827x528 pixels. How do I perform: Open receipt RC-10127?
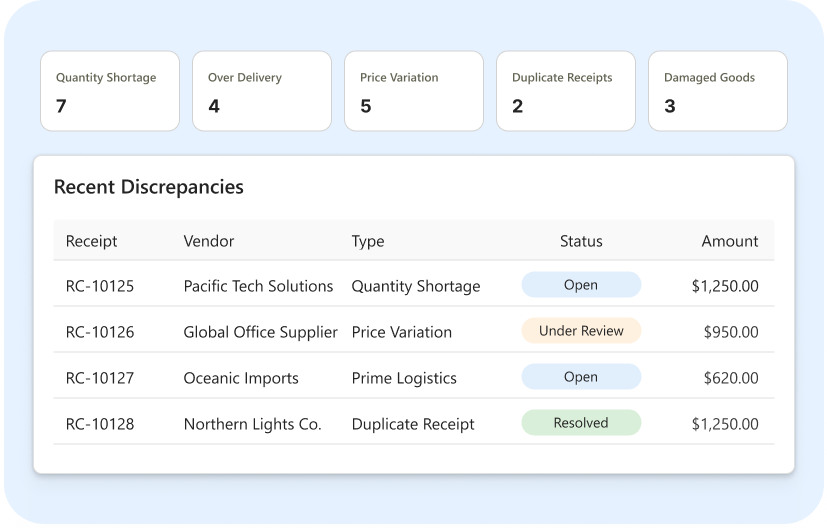pos(100,378)
